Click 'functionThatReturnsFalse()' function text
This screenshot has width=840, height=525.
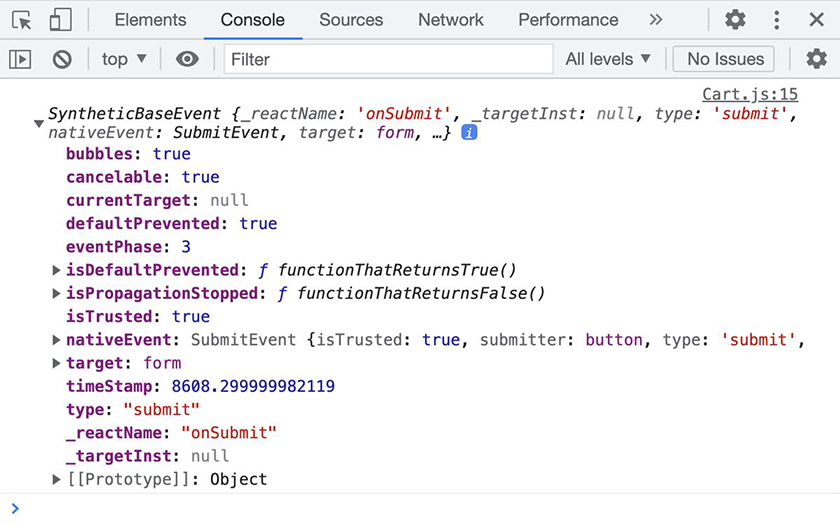pos(421,294)
